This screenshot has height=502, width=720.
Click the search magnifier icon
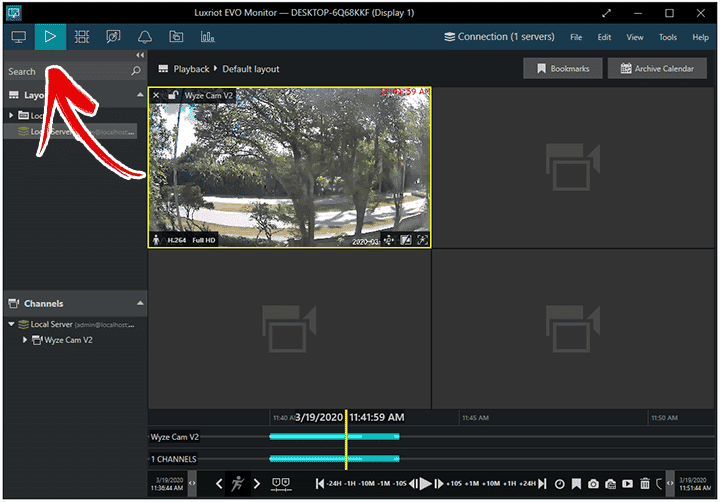click(x=136, y=72)
